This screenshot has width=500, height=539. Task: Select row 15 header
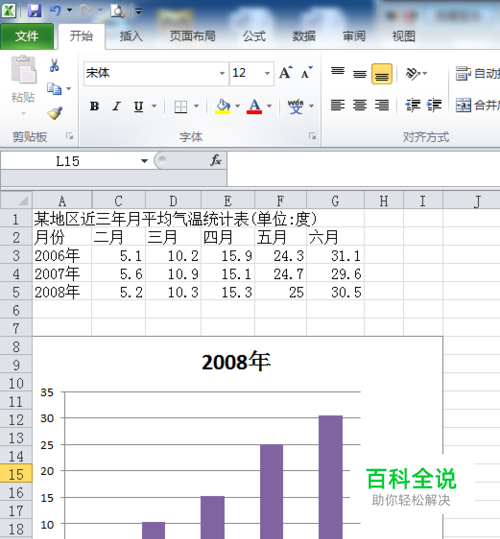[x=16, y=474]
